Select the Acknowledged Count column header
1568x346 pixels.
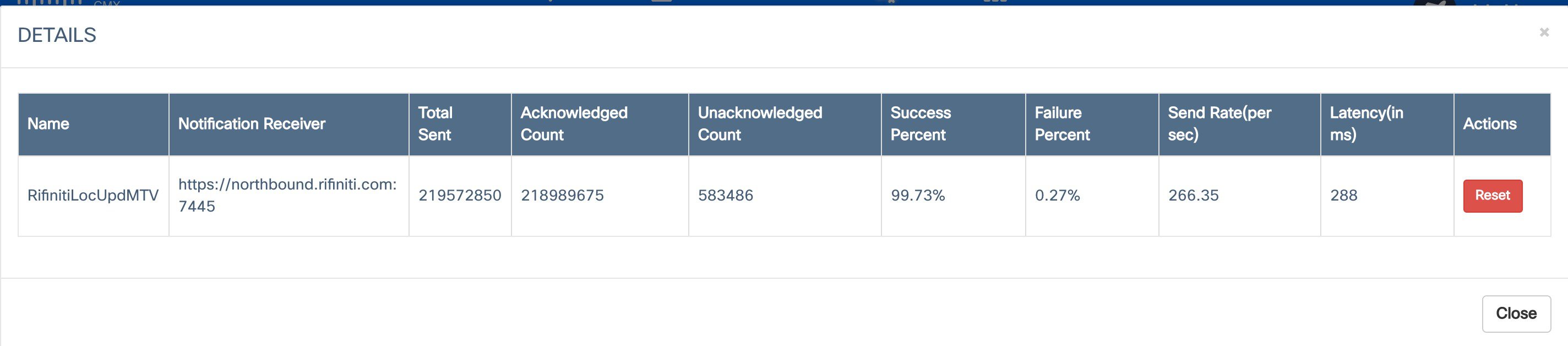tap(573, 123)
